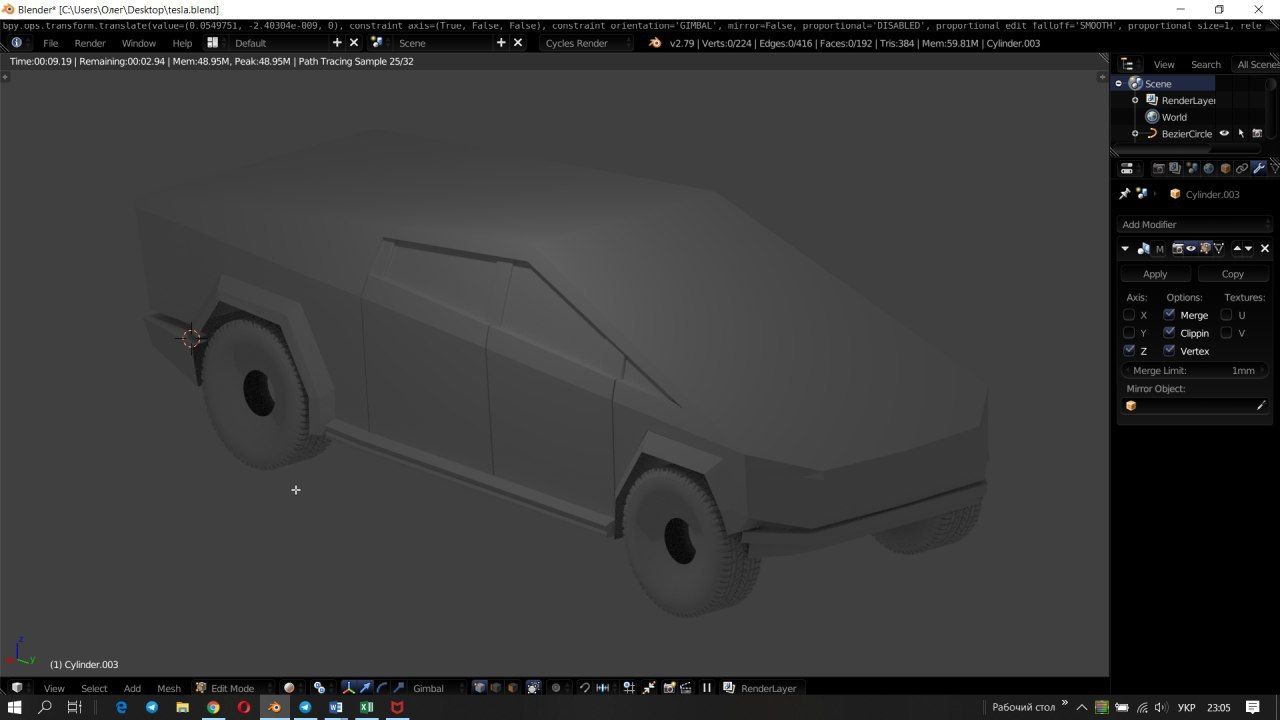Open the Constraints properties tab

[x=1242, y=168]
